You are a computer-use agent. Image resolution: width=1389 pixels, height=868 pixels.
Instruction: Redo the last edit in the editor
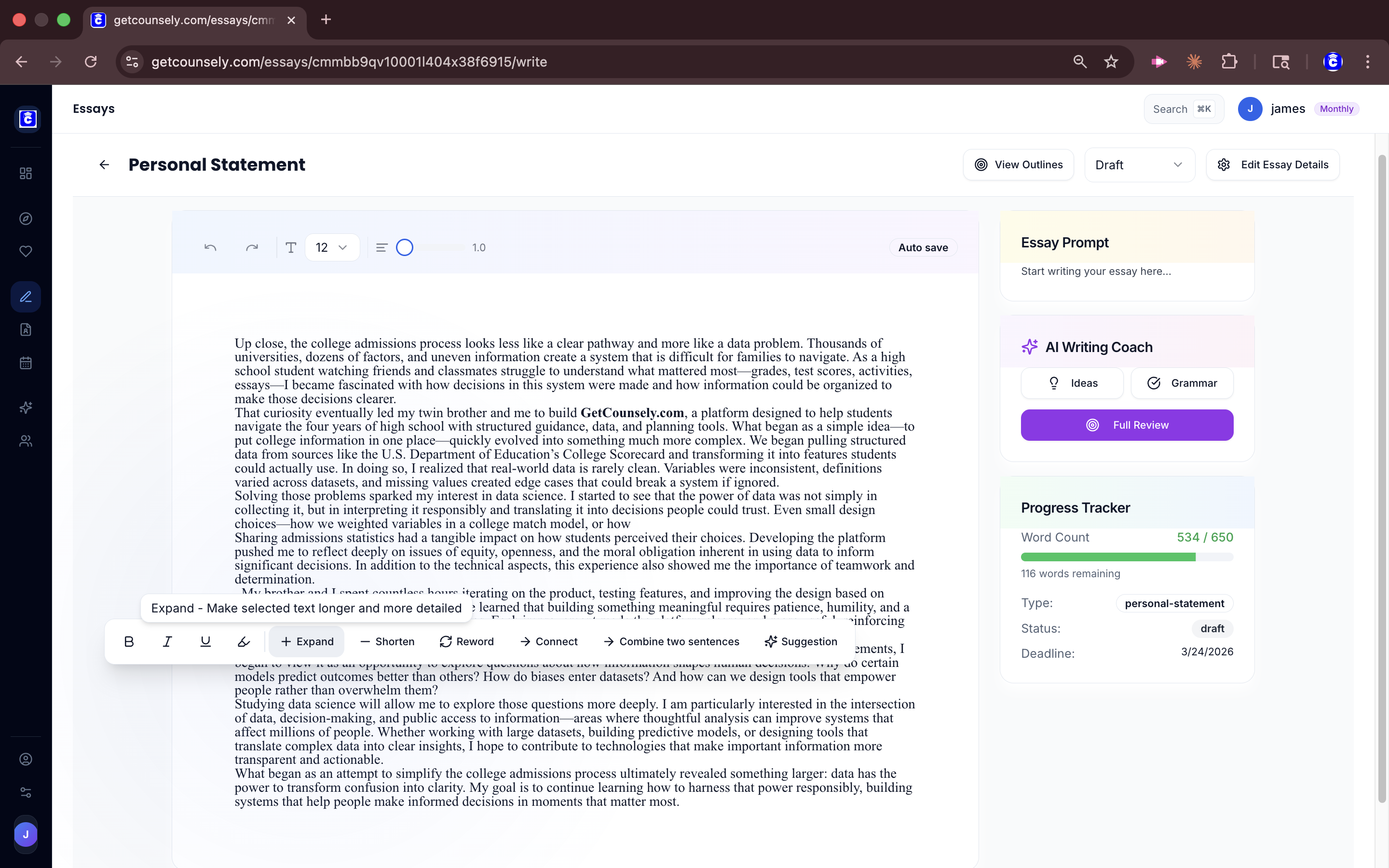(x=253, y=247)
